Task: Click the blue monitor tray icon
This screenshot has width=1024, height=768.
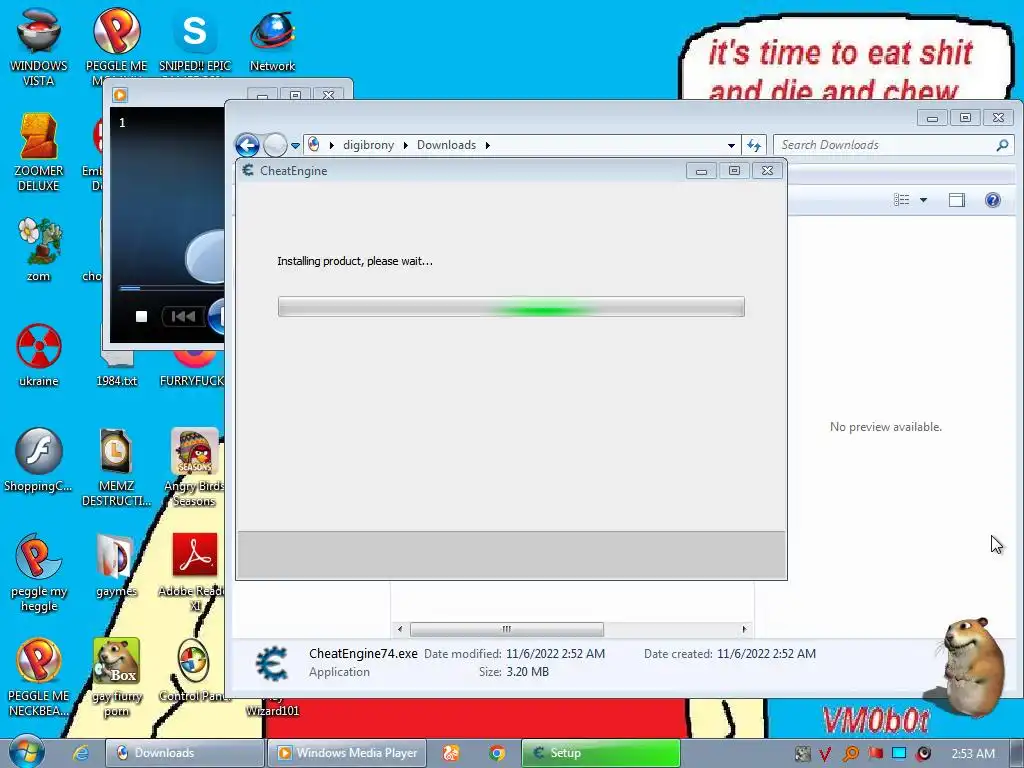Action: tap(899, 753)
